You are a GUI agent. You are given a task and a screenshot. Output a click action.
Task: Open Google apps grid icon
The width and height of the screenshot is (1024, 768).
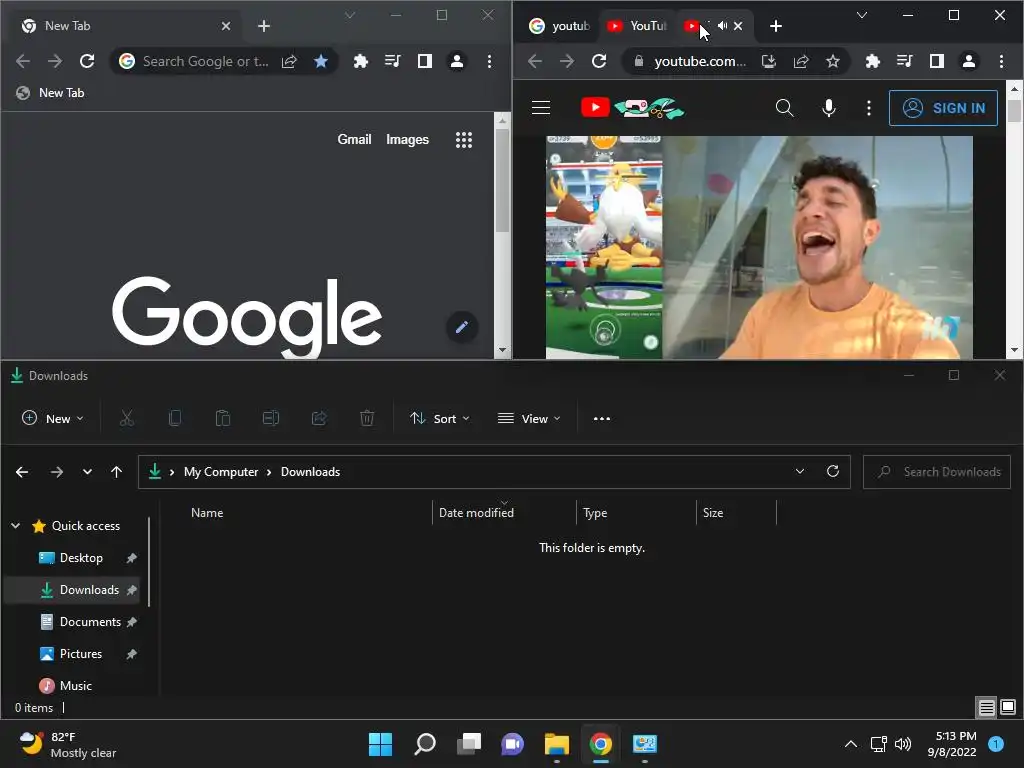click(464, 140)
